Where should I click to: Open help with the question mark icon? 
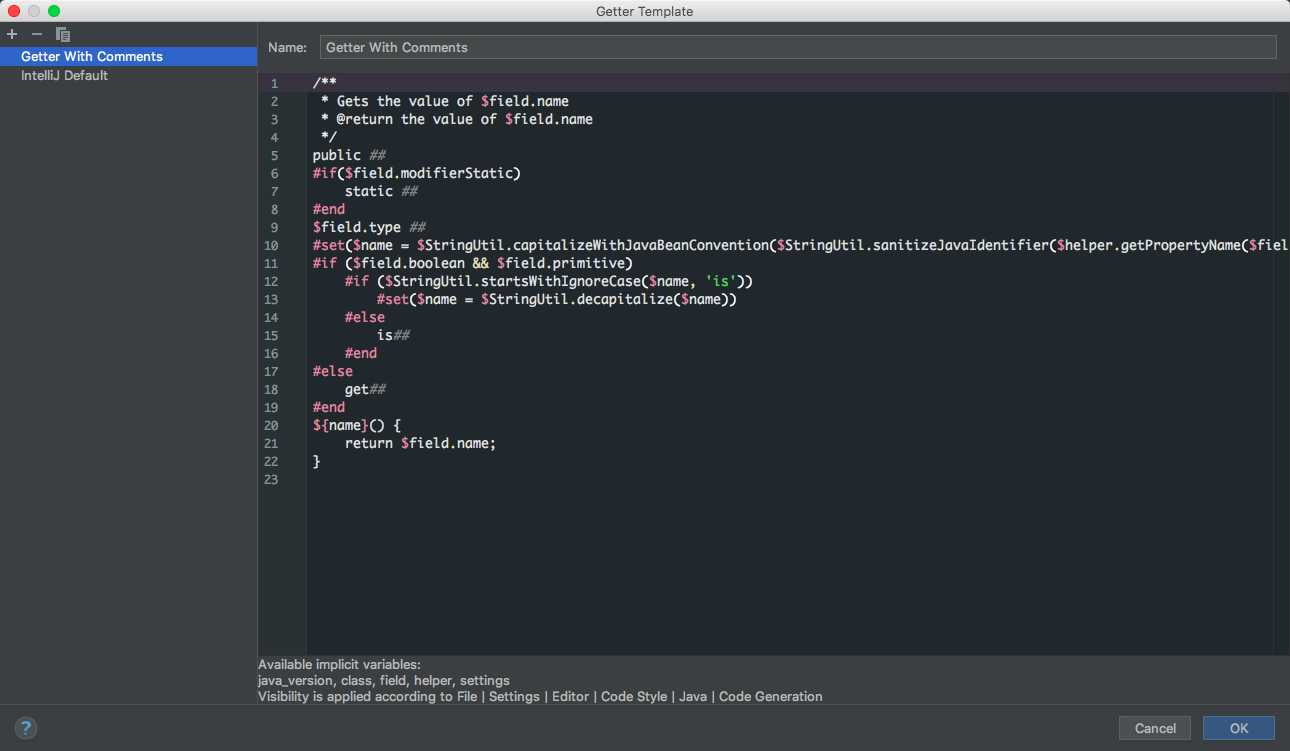[x=26, y=728]
